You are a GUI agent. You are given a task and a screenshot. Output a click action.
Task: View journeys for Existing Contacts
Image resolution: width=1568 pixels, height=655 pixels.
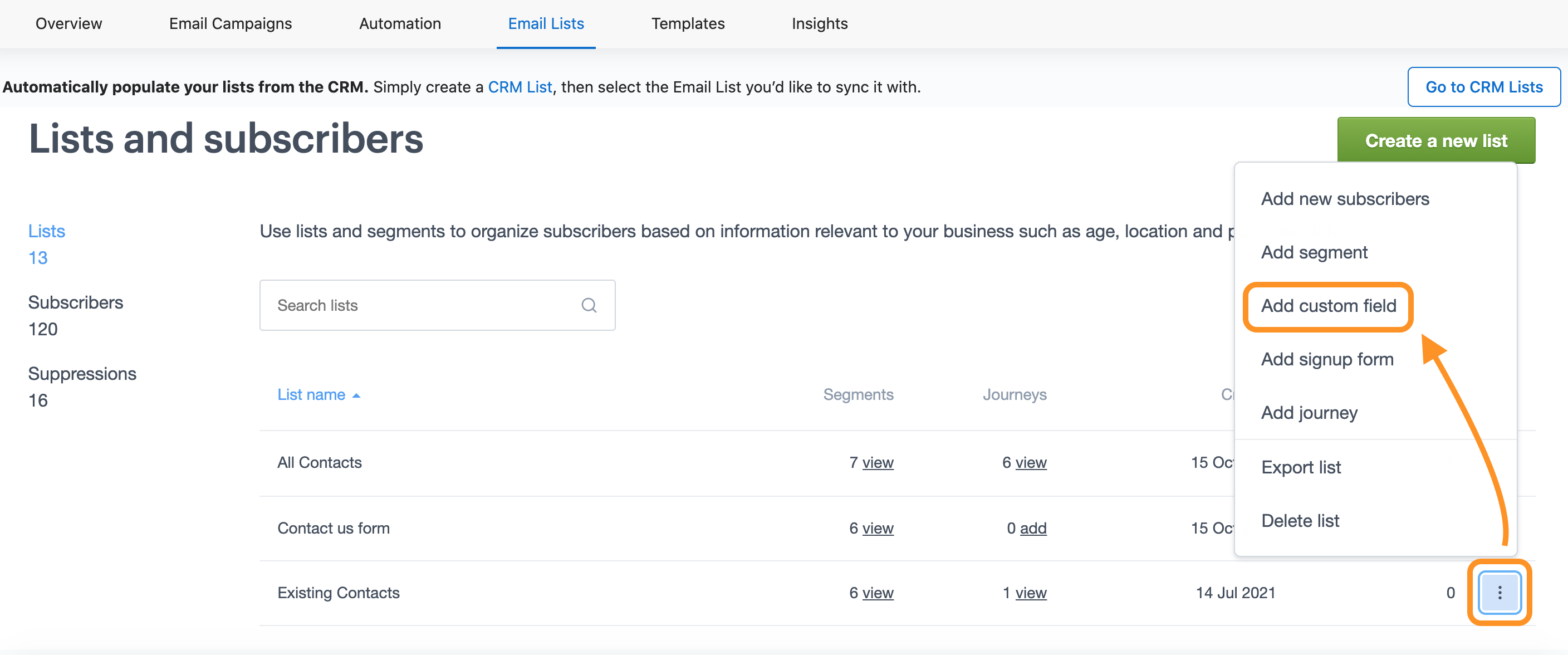(1031, 592)
